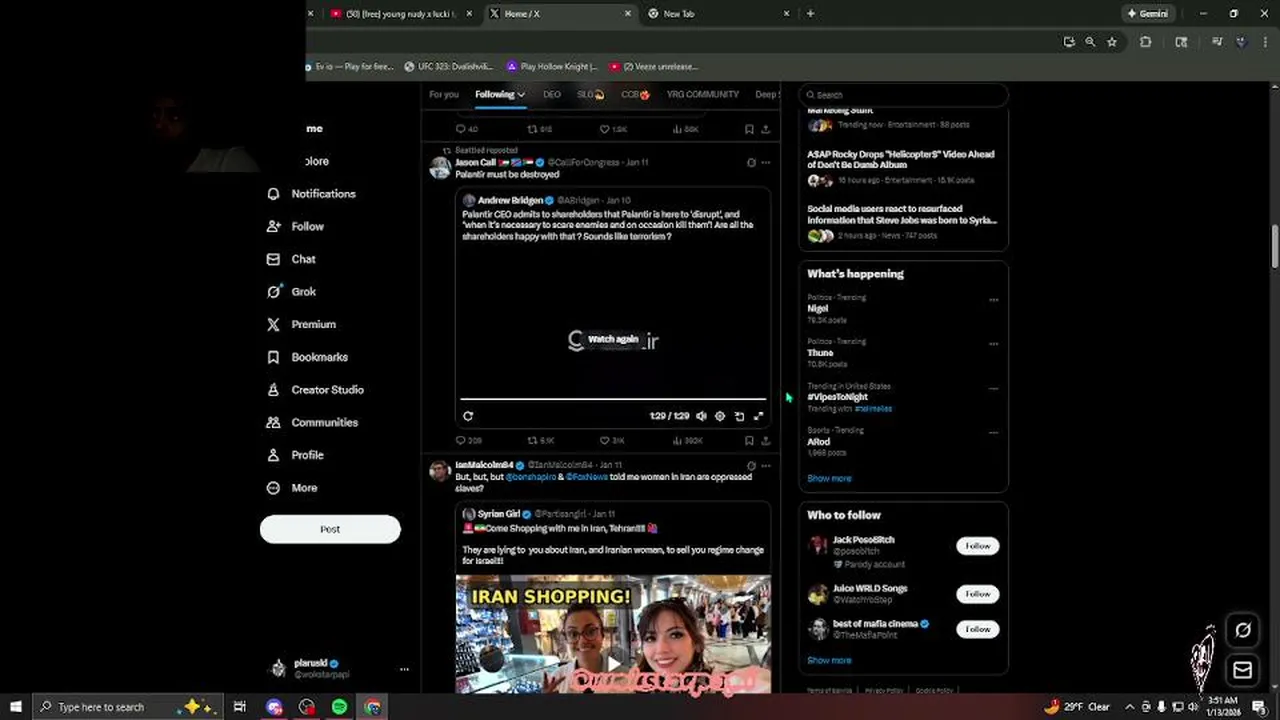Bookmark Jason Call's Palantir post

pos(749,440)
